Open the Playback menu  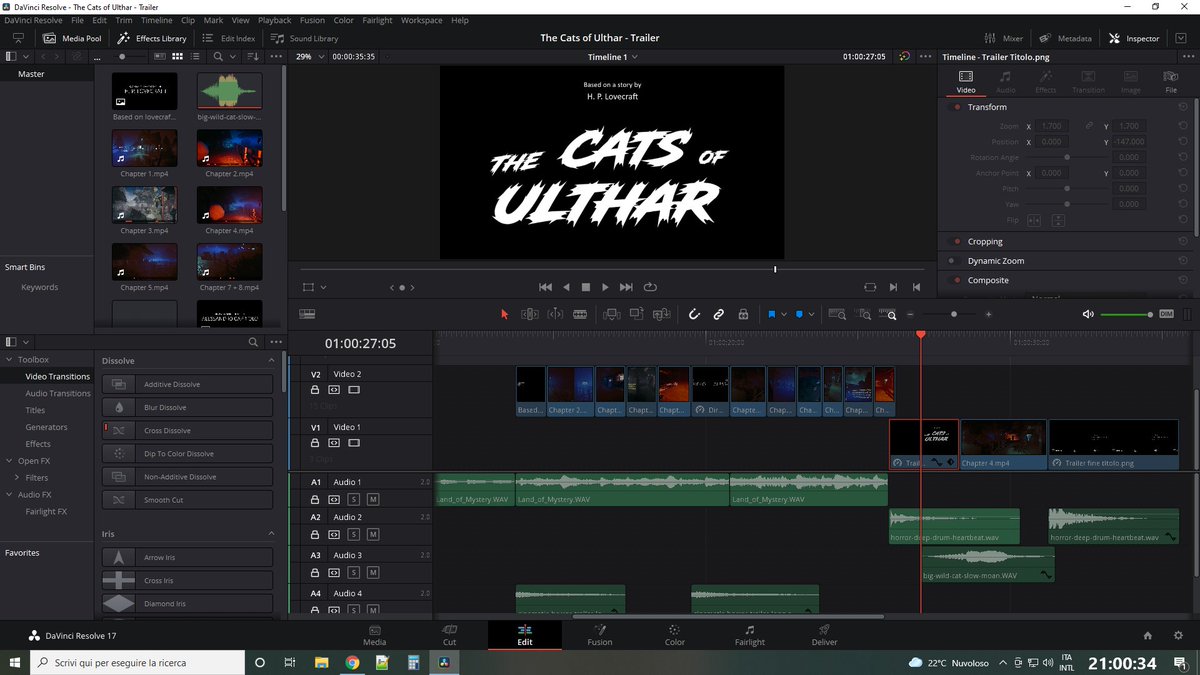(x=275, y=20)
